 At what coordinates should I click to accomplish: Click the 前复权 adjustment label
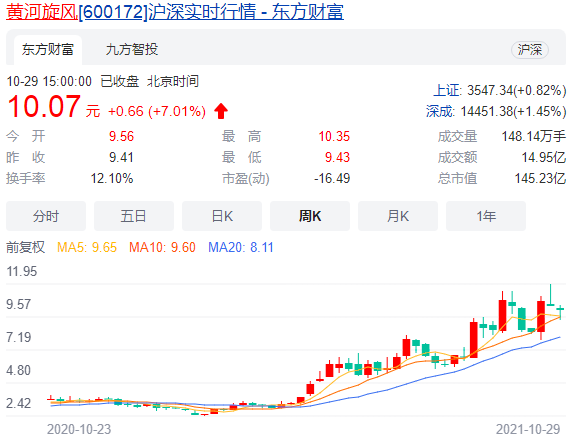click(26, 247)
